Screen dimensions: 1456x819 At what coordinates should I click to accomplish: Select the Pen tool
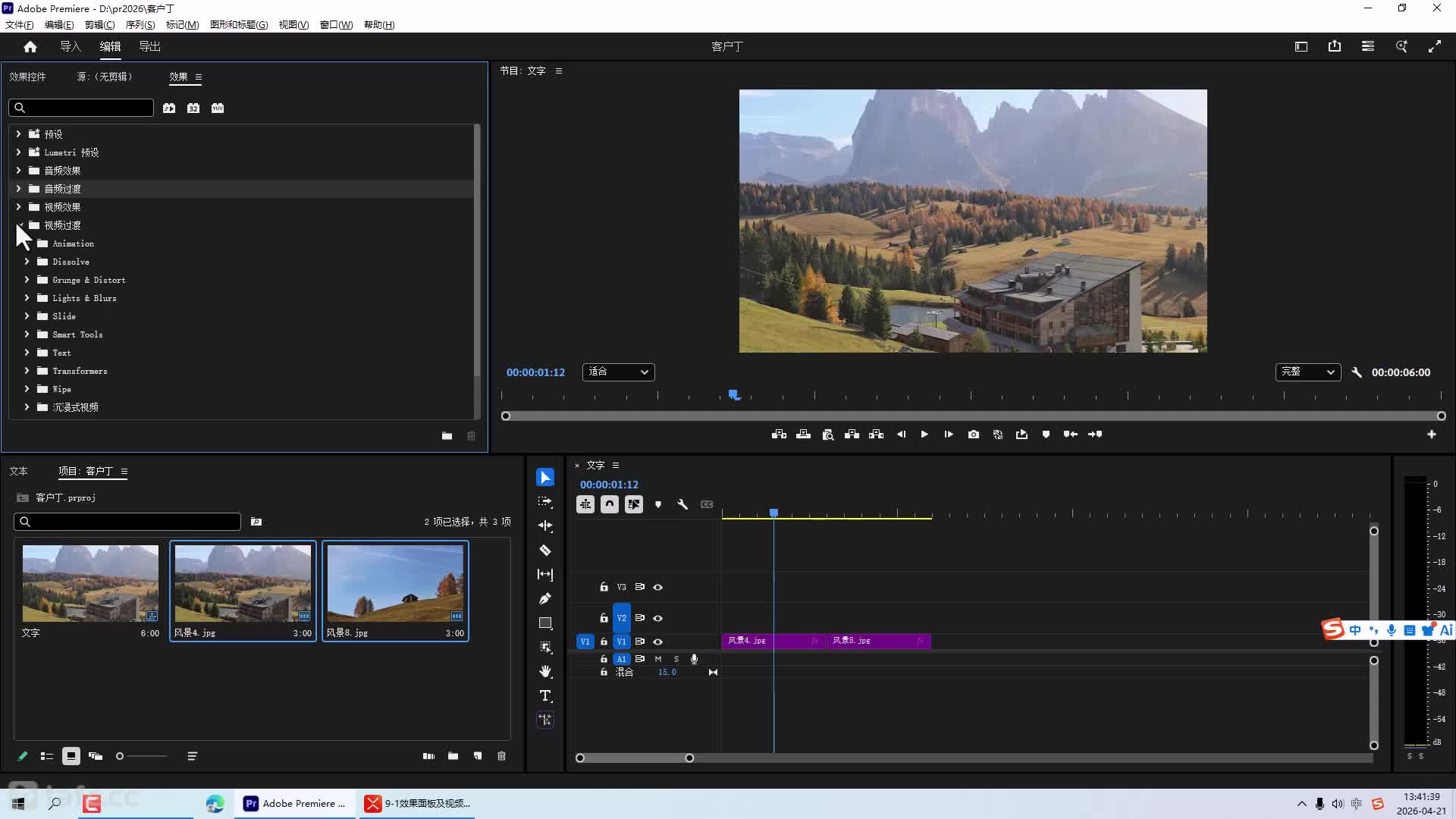click(545, 598)
